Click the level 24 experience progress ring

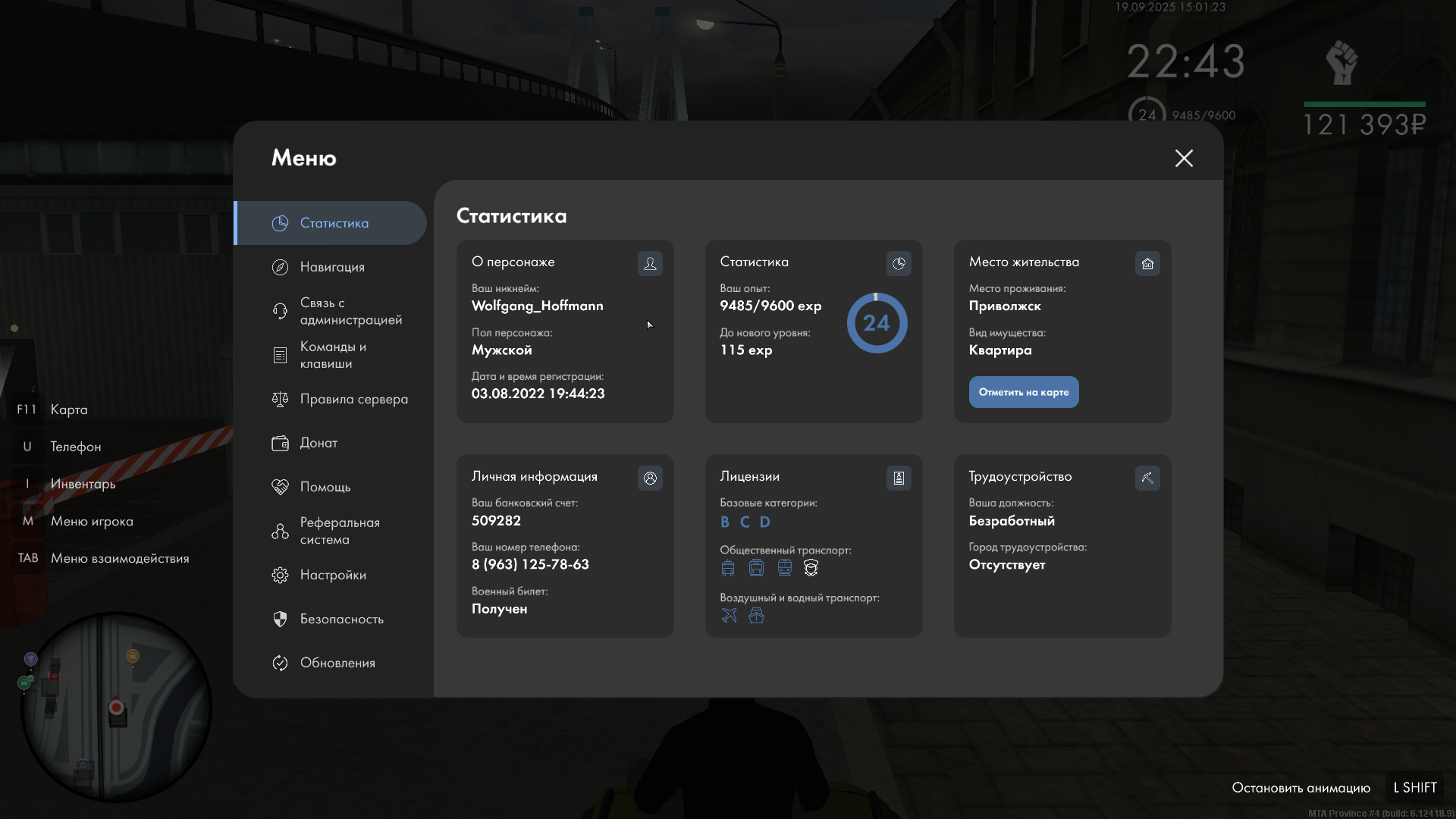point(877,323)
